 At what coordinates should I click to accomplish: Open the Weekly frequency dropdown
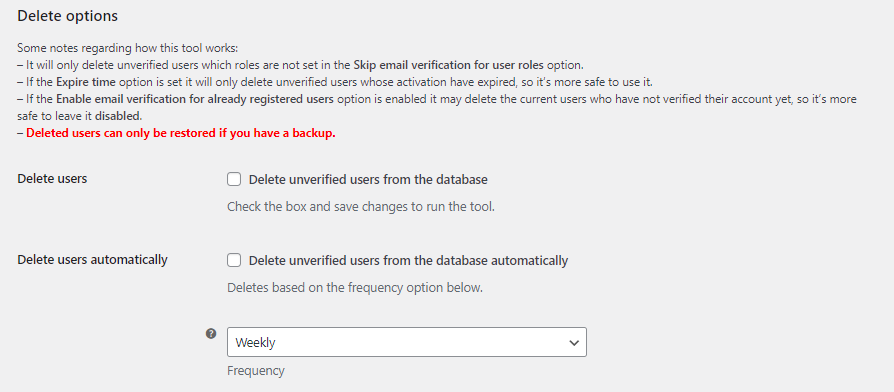click(x=407, y=342)
